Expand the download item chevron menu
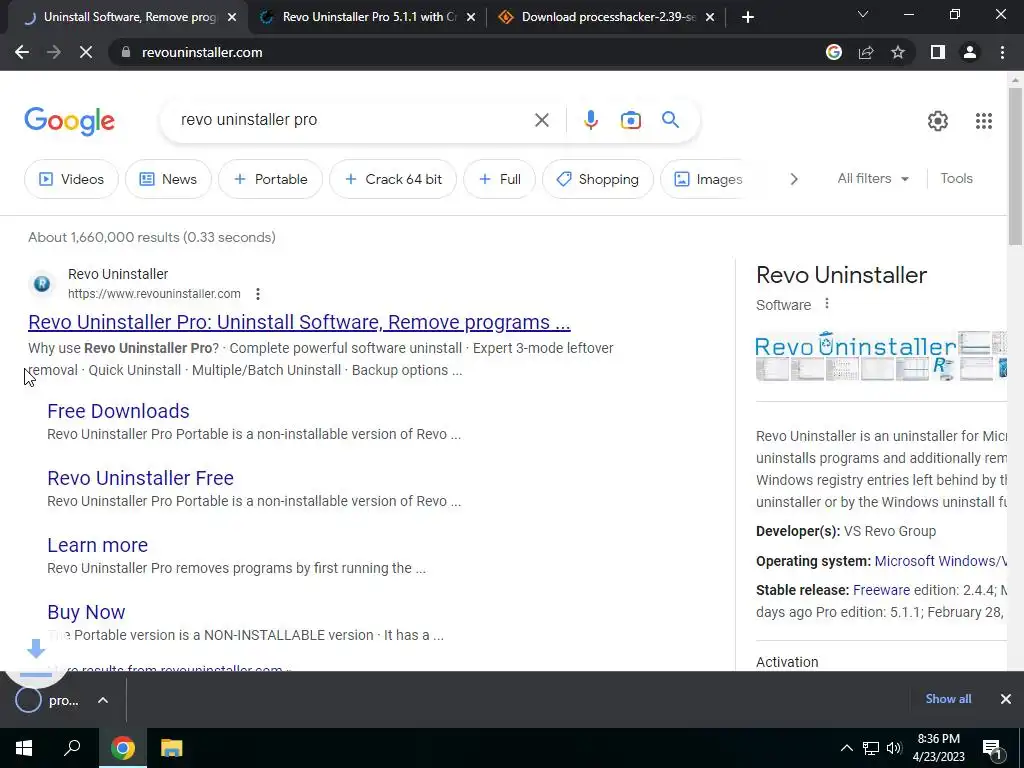Viewport: 1024px width, 768px height. (x=103, y=700)
